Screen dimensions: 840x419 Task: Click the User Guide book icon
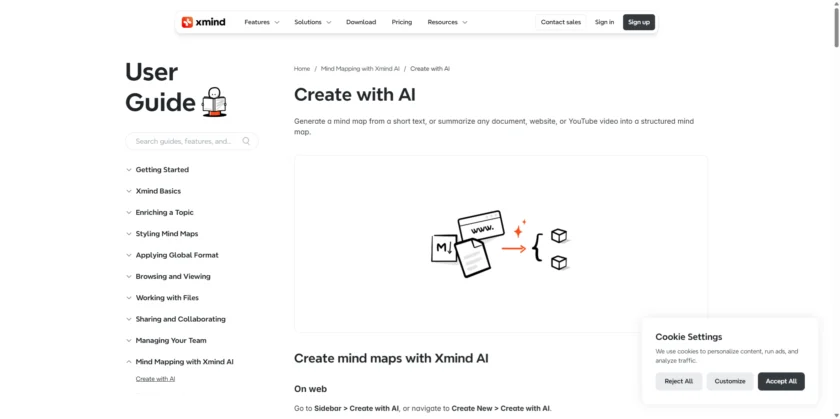coord(215,102)
